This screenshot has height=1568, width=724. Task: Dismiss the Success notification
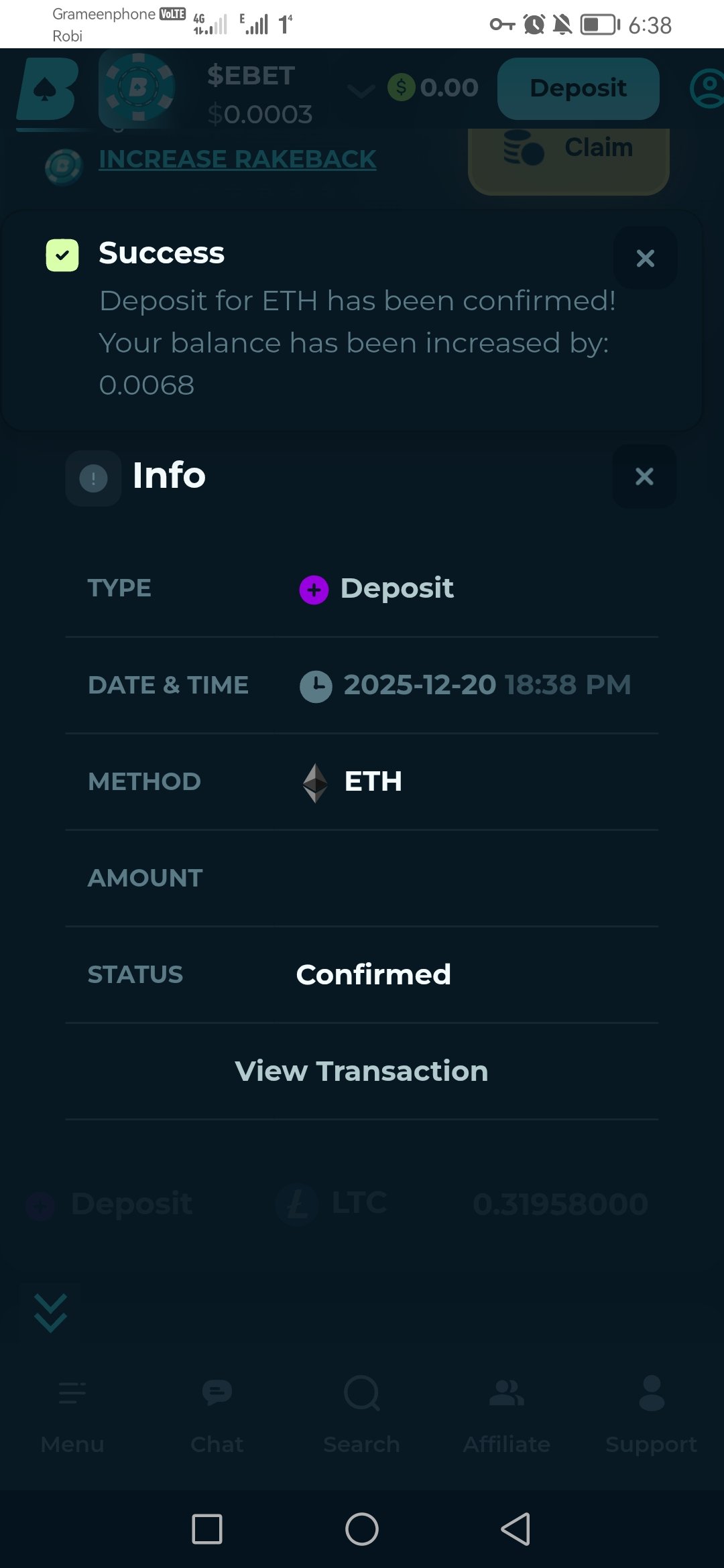click(x=645, y=258)
